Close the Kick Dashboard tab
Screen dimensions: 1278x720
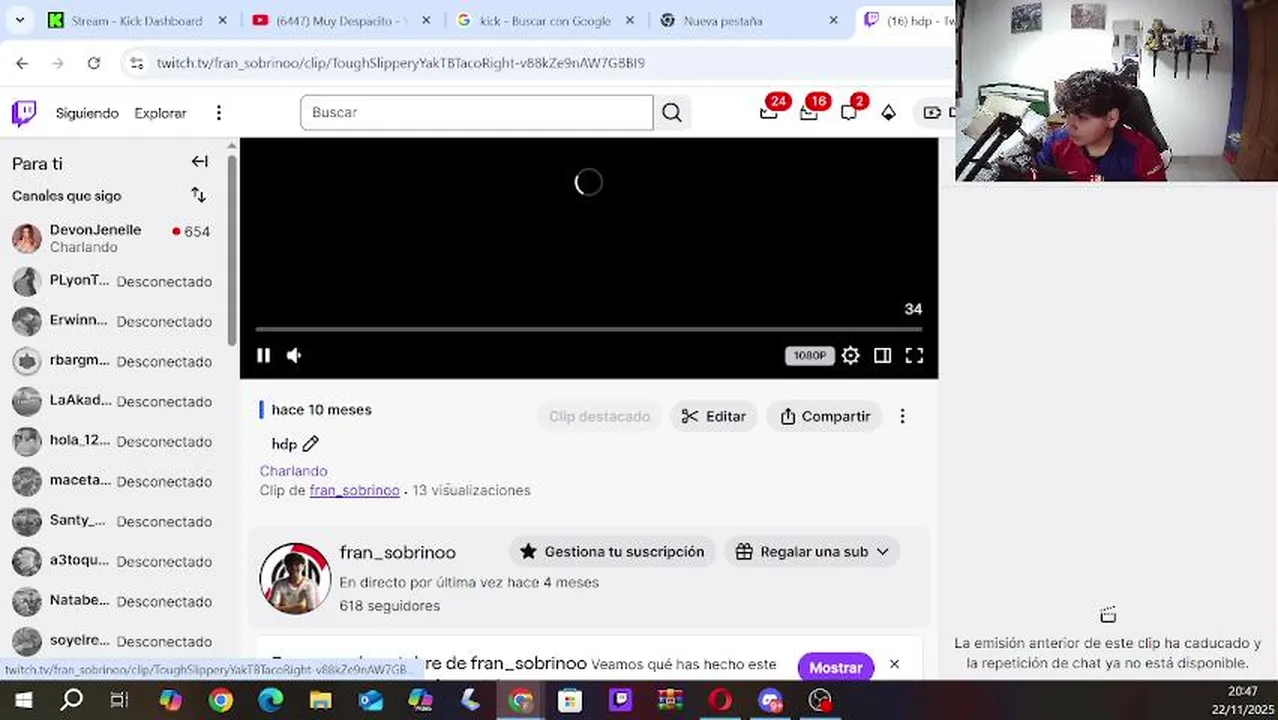coord(222,20)
